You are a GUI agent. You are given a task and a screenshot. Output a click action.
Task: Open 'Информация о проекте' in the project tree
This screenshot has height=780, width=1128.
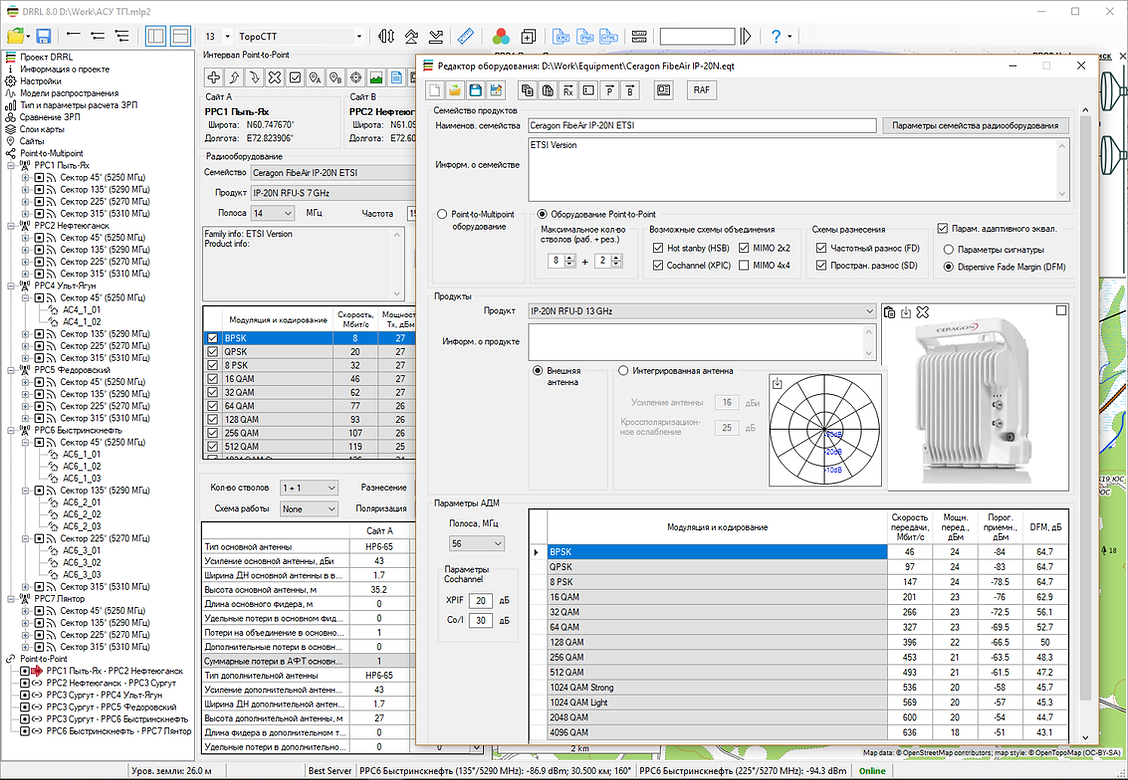[x=65, y=69]
